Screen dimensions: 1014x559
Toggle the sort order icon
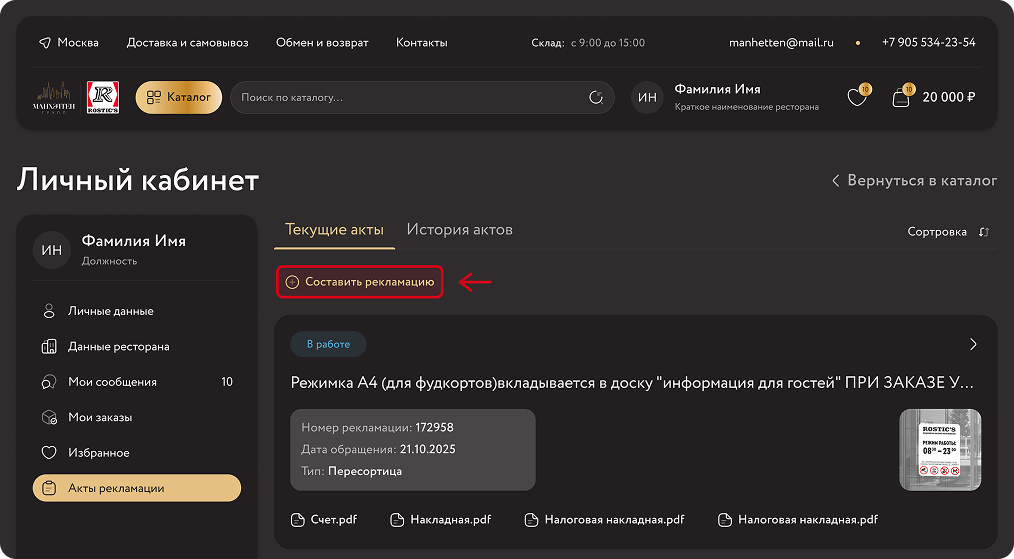click(984, 232)
